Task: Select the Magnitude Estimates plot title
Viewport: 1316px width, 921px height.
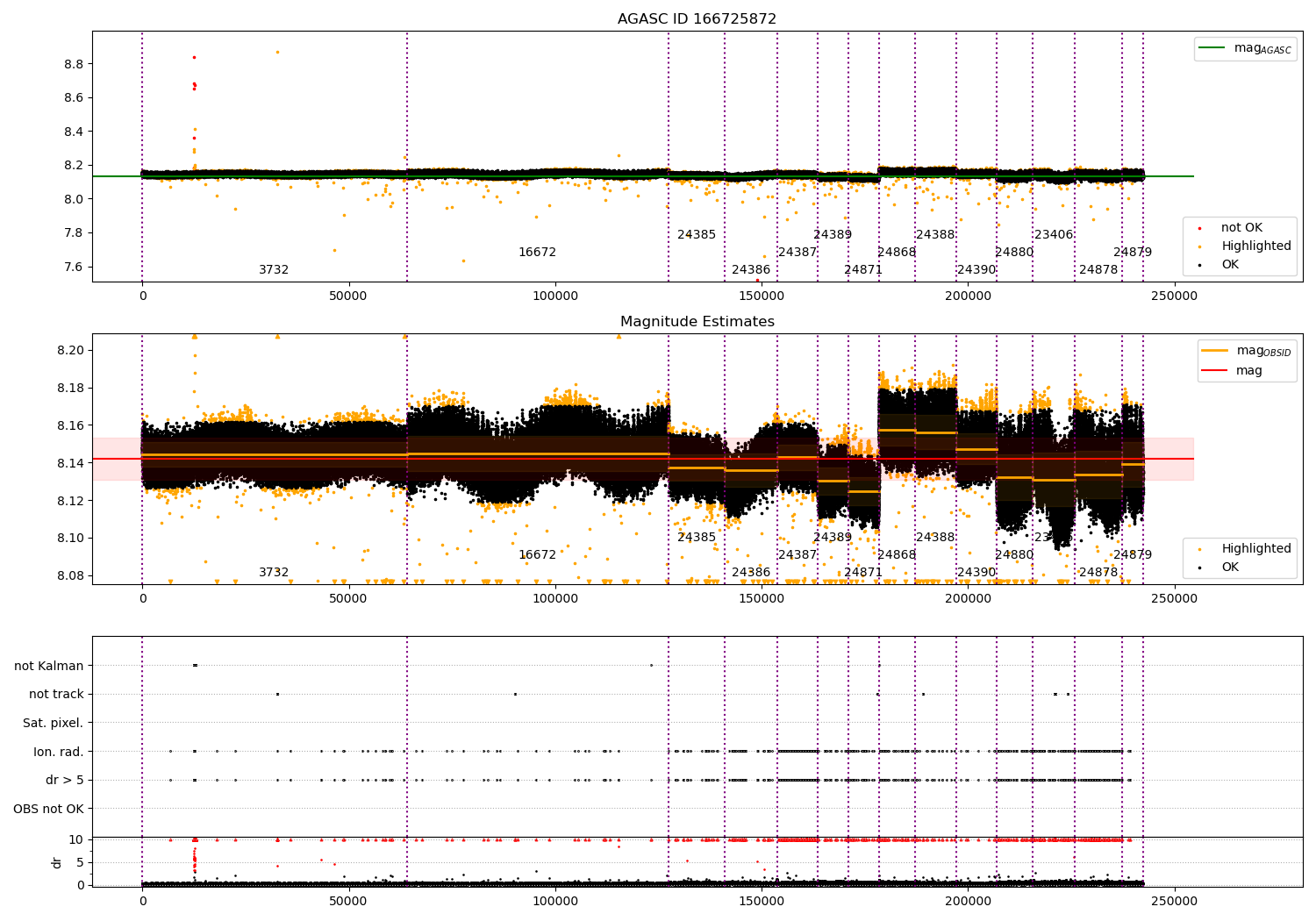Action: click(x=697, y=322)
